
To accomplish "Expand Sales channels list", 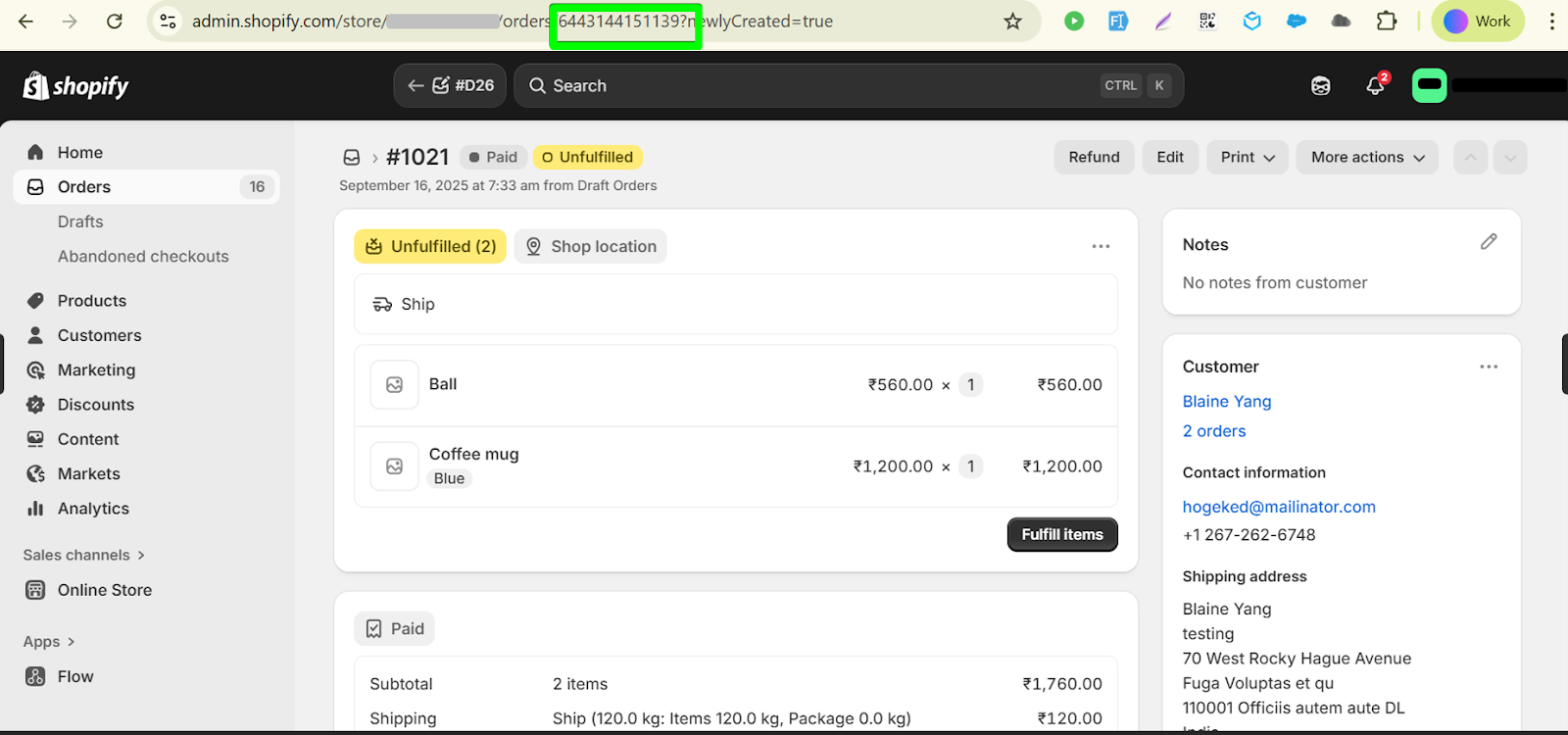I will point(84,555).
